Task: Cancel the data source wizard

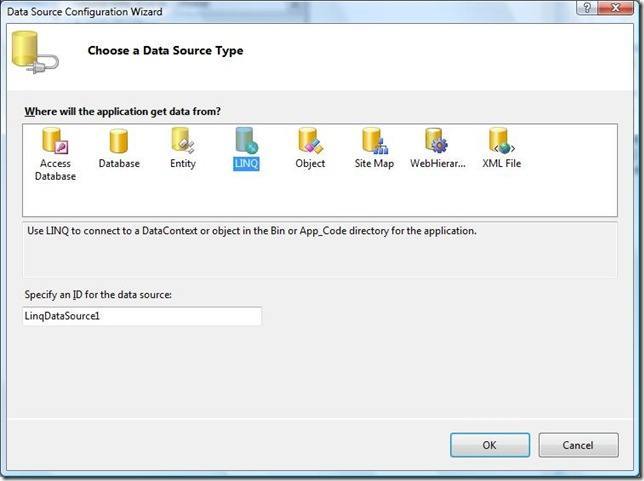Action: [x=578, y=445]
